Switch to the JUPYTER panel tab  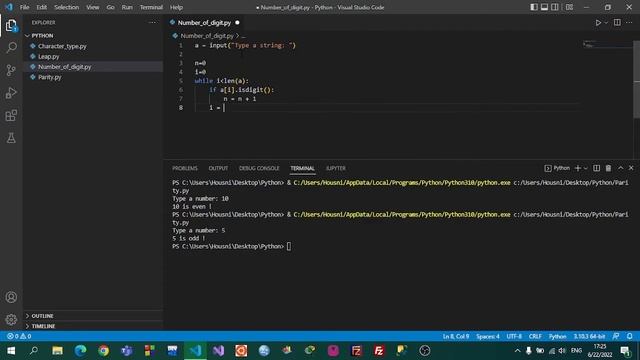point(336,168)
